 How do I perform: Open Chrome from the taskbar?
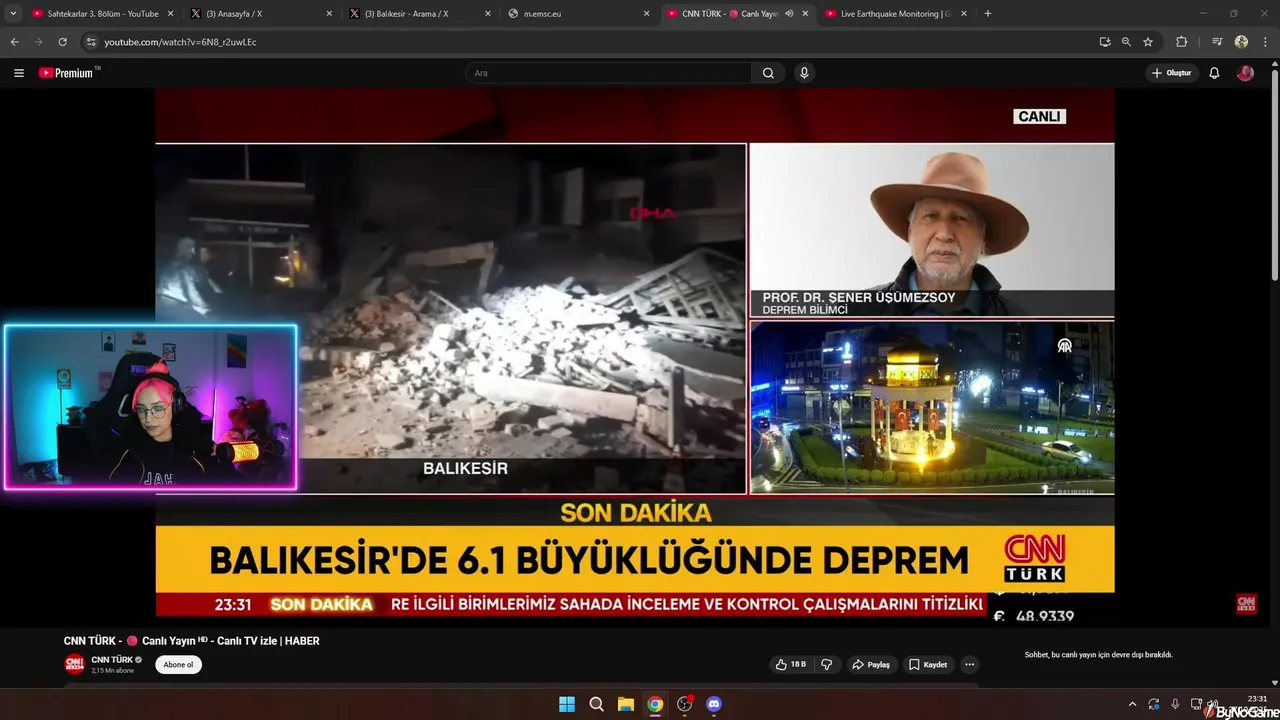click(x=655, y=704)
